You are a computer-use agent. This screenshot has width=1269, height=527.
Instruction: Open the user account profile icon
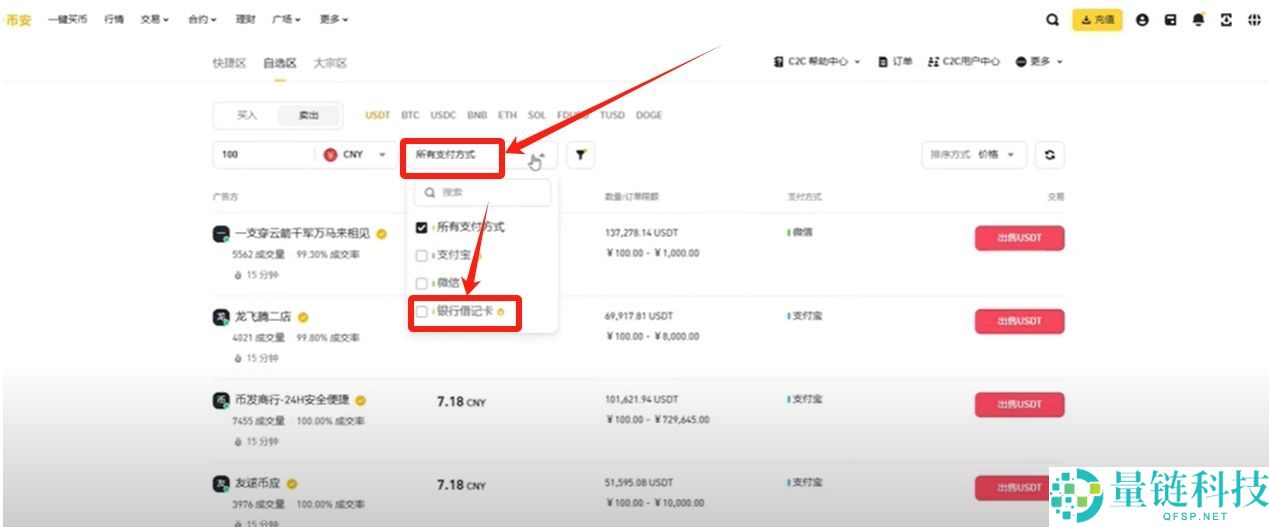pyautogui.click(x=1142, y=19)
